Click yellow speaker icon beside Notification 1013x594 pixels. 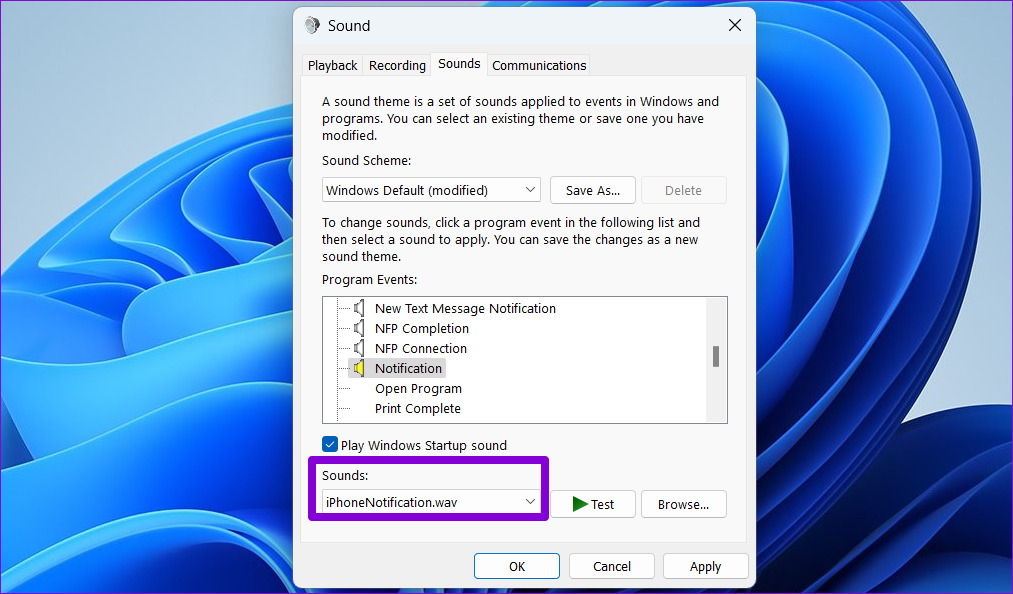359,368
